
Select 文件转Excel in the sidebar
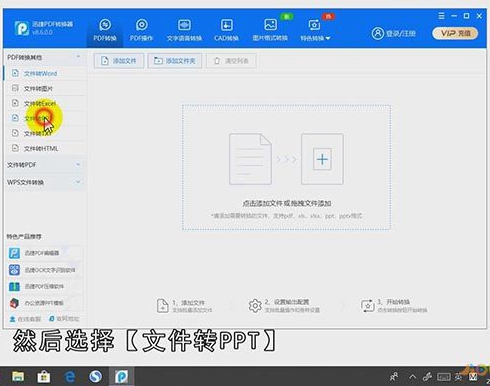(44, 103)
